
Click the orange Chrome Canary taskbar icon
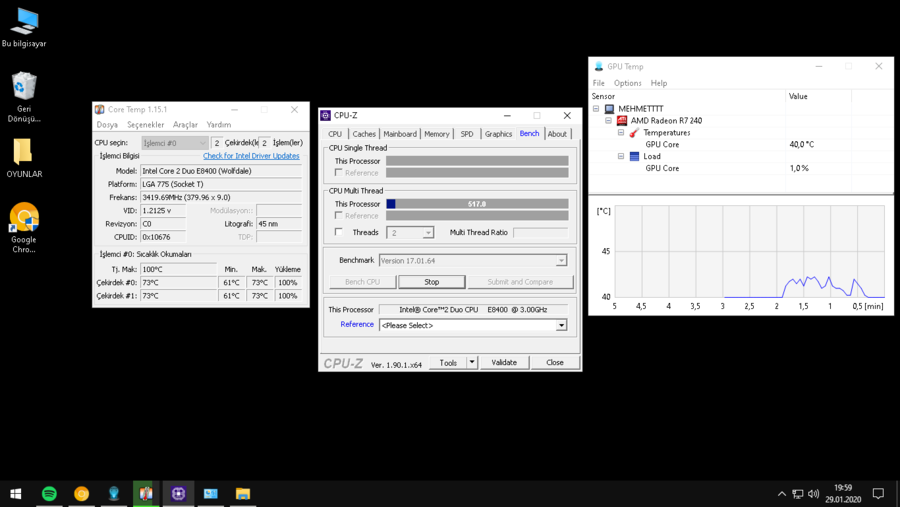pyautogui.click(x=82, y=493)
